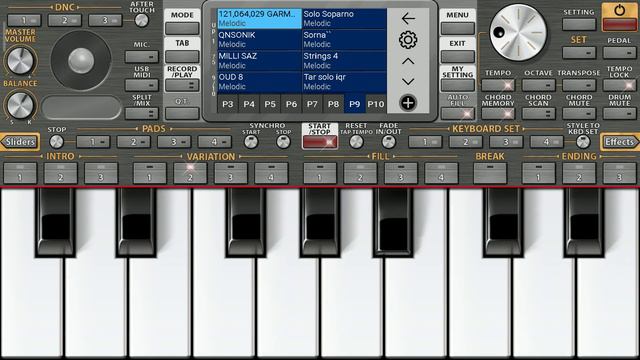The height and width of the screenshot is (360, 640).
Task: Trigger Fade In/Out knob
Action: [x=389, y=142]
